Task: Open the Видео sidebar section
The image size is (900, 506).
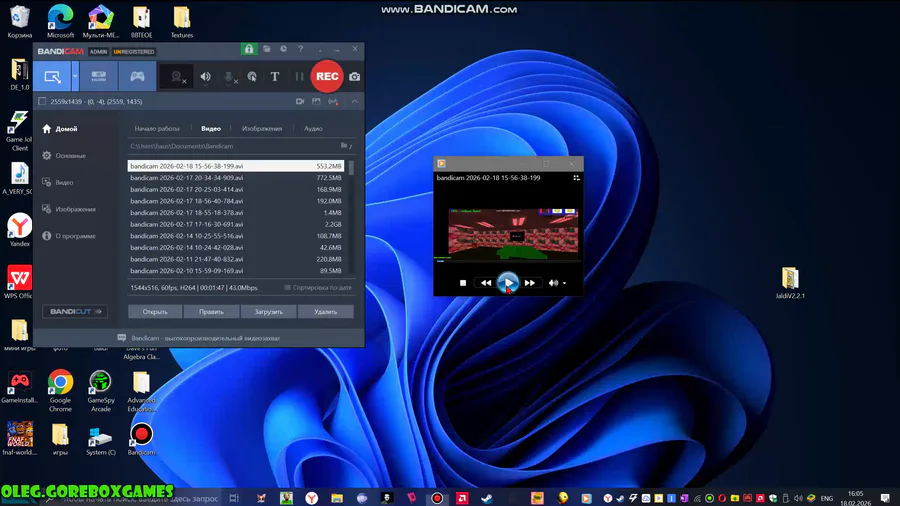Action: pyautogui.click(x=57, y=182)
